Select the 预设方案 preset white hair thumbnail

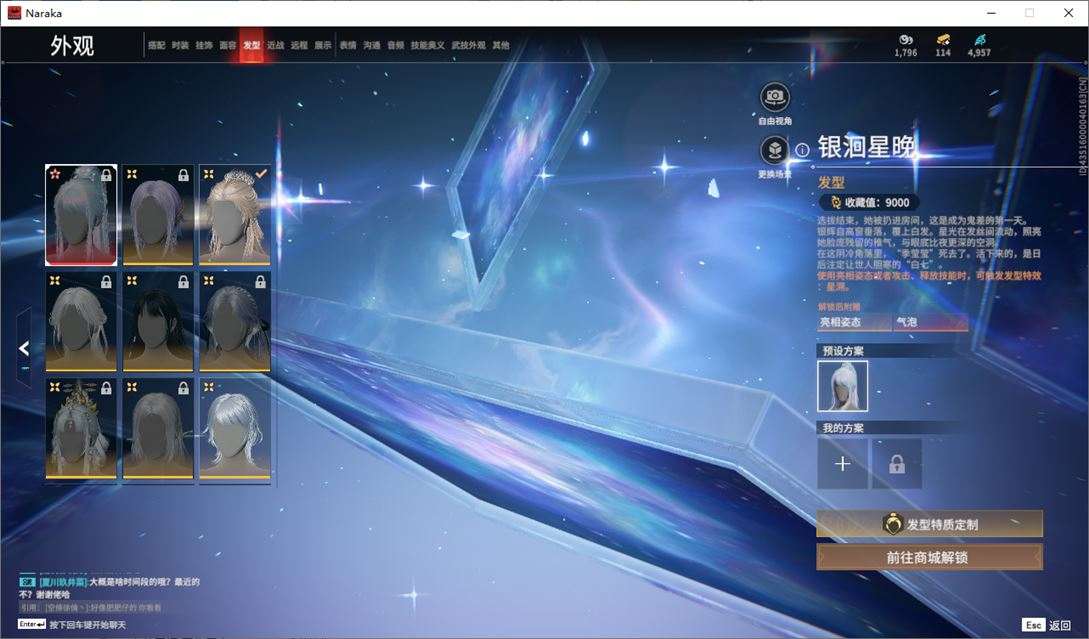[x=842, y=386]
